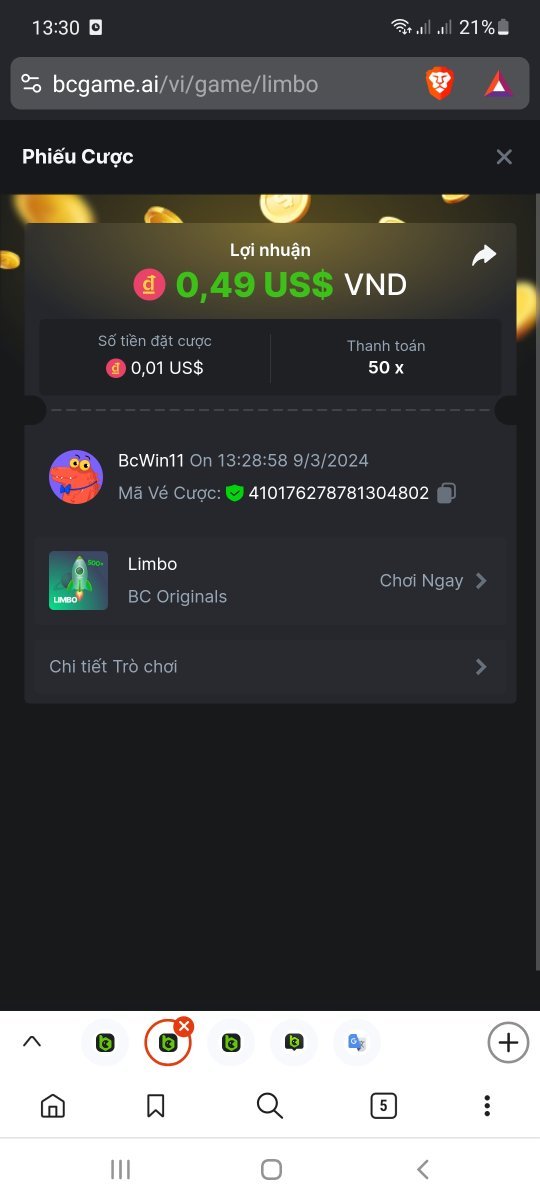
Task: Open site settings icon beside URL
Action: click(32, 84)
